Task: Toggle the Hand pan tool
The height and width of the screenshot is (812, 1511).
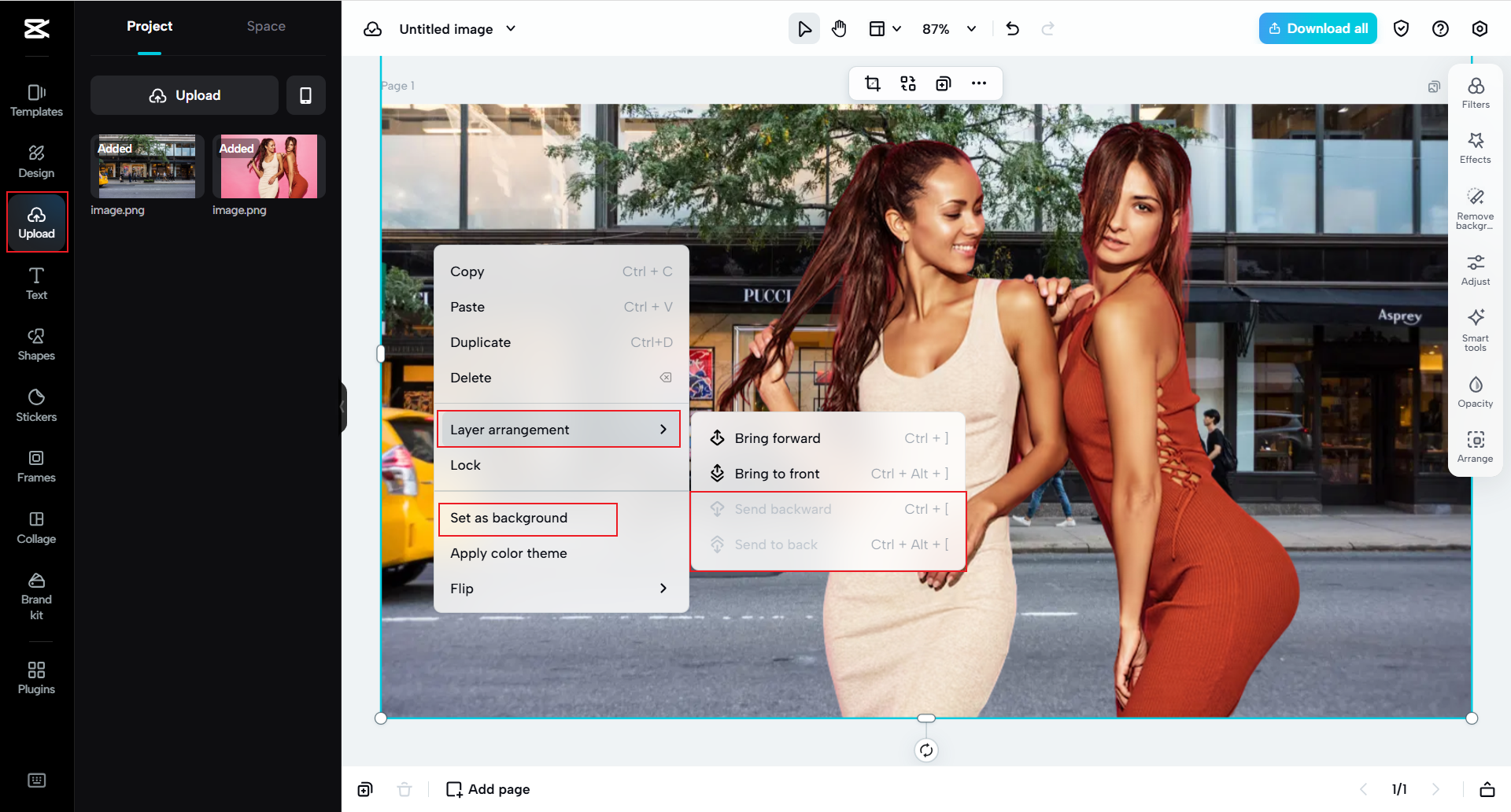Action: coord(839,28)
